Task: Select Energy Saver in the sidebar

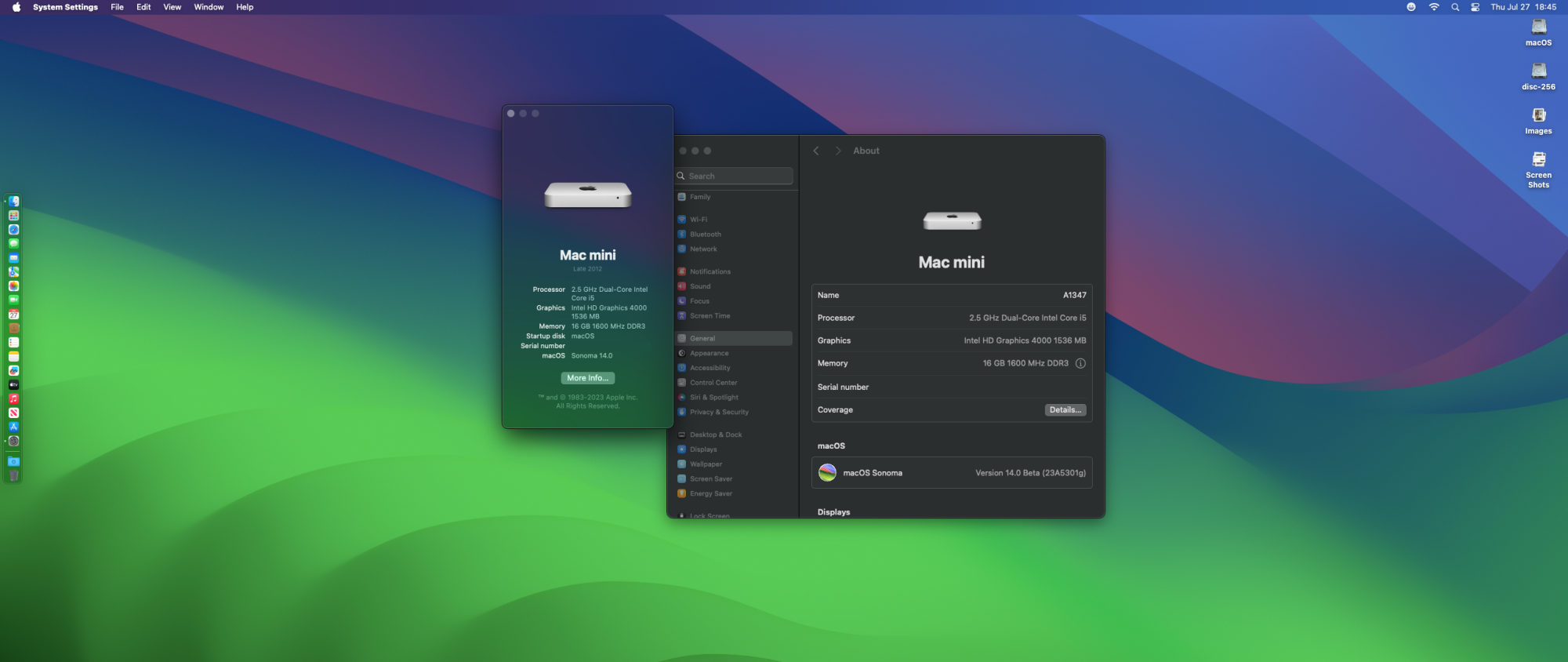Action: 735,494
